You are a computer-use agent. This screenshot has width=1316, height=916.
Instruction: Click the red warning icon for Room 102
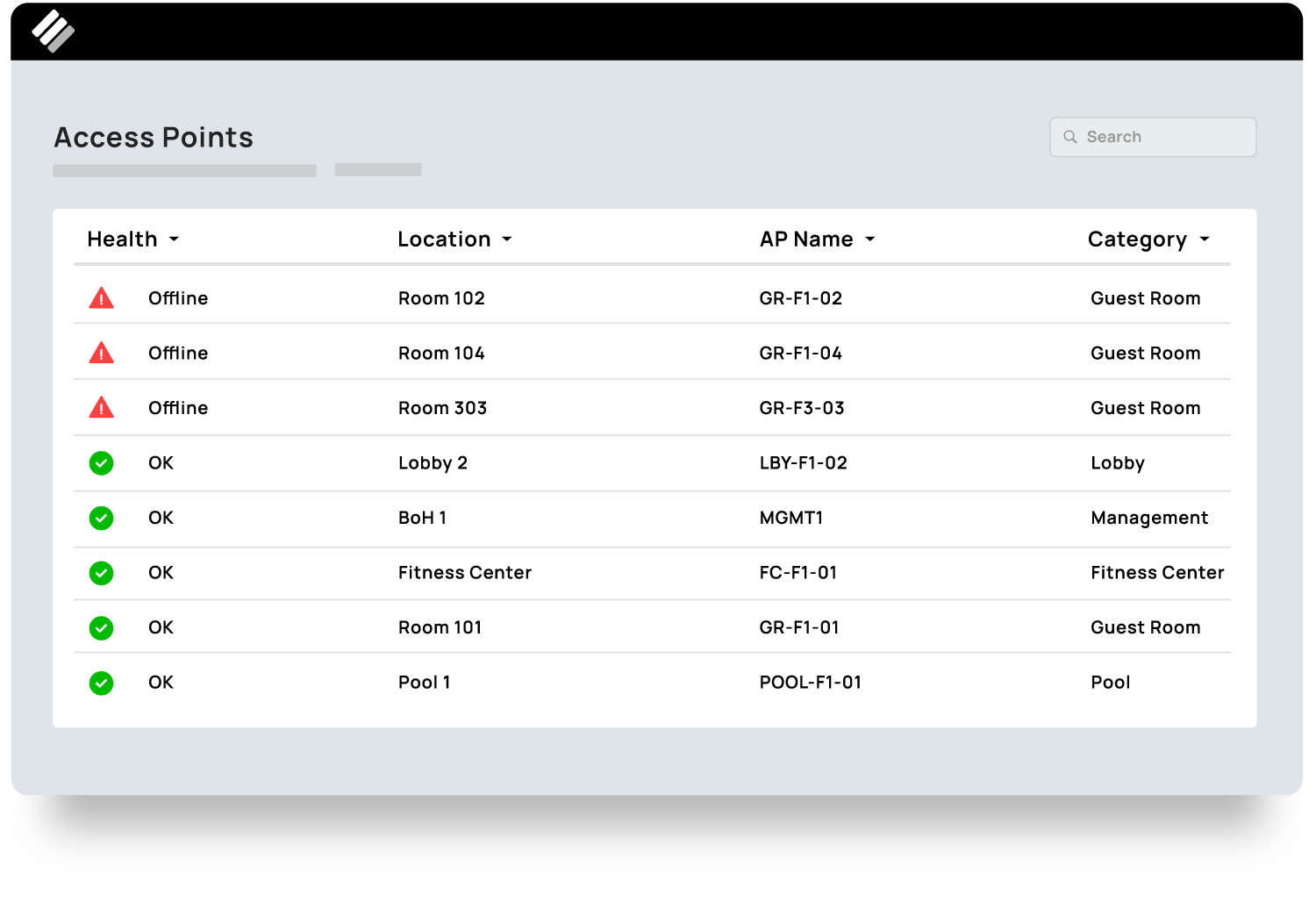[101, 298]
